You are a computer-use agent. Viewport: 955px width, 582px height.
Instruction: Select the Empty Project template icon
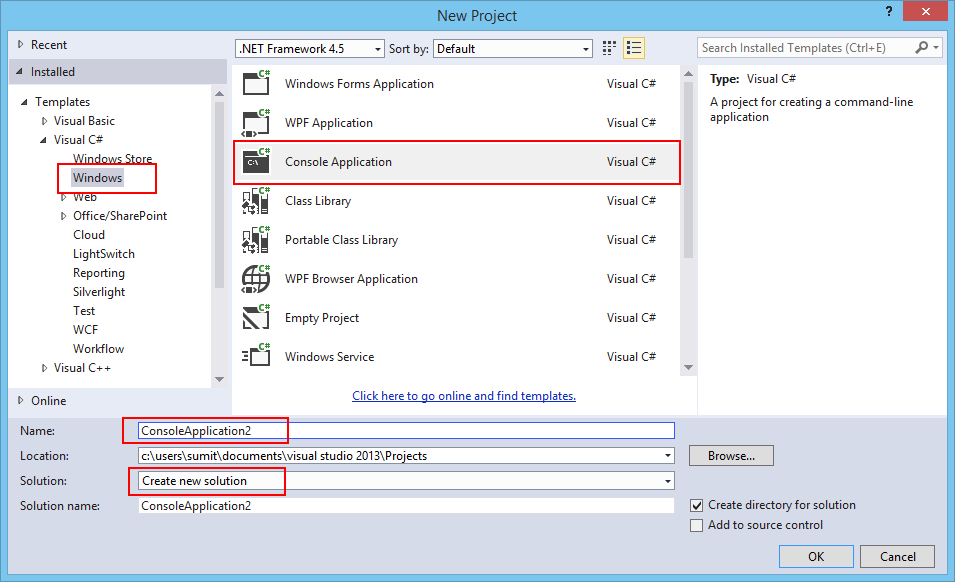256,317
